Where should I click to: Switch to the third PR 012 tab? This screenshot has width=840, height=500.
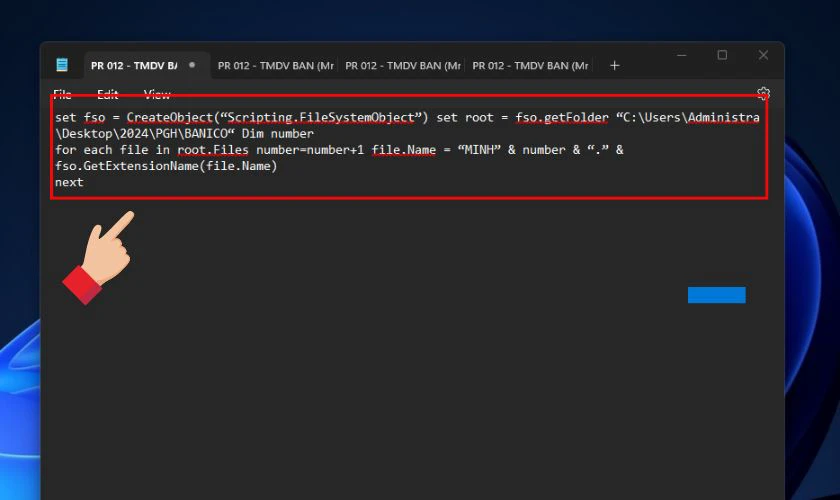(x=402, y=65)
